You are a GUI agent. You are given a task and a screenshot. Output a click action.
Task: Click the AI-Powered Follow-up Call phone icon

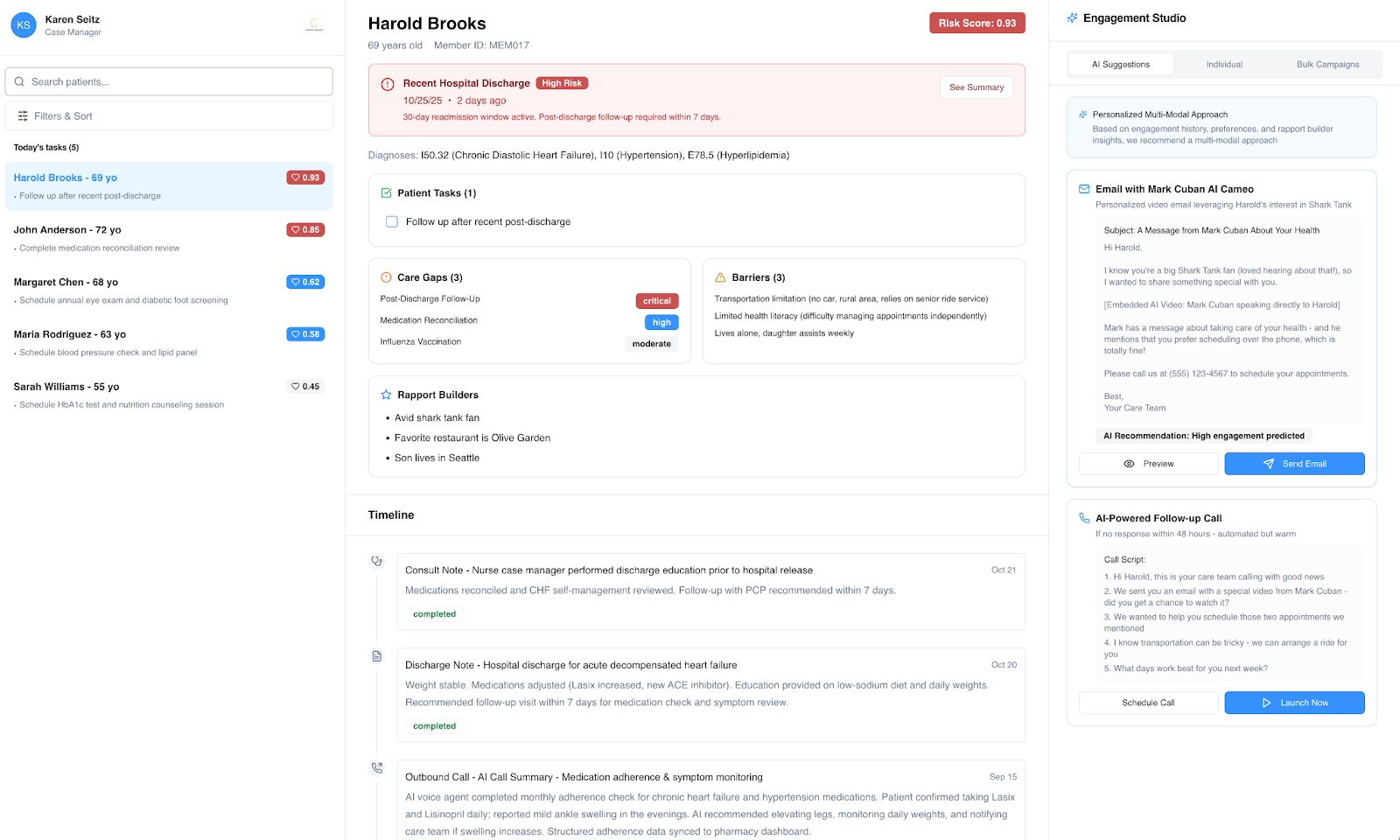pyautogui.click(x=1084, y=518)
